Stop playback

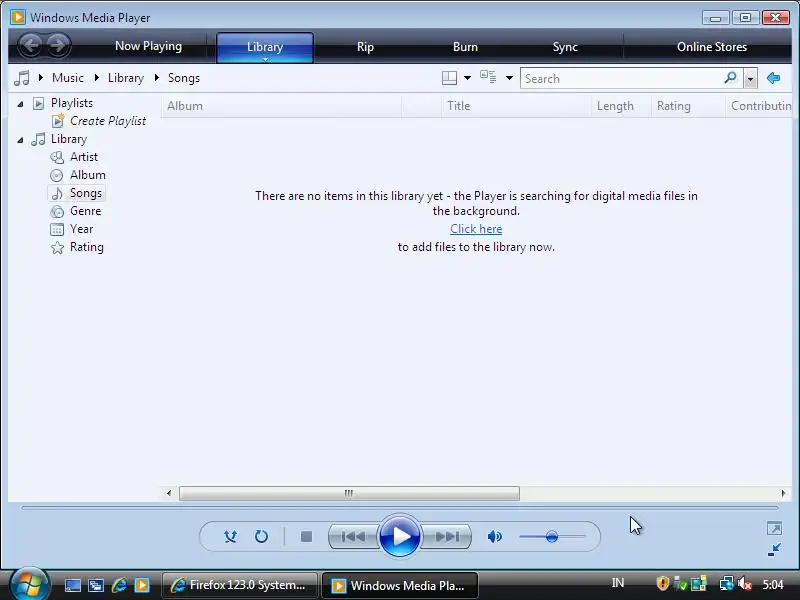tap(306, 536)
